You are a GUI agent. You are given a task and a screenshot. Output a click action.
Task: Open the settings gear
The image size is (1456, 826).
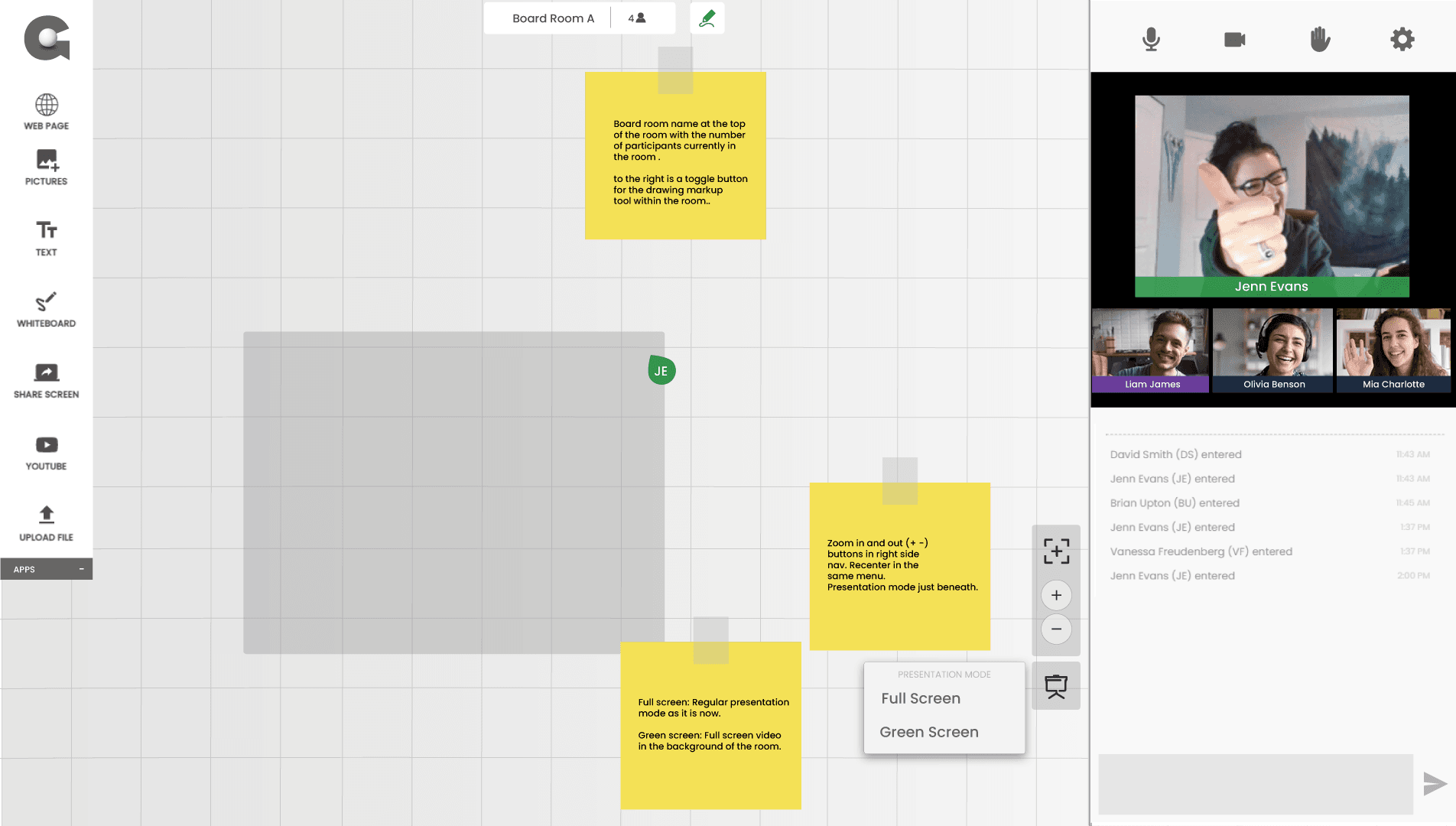click(x=1402, y=39)
